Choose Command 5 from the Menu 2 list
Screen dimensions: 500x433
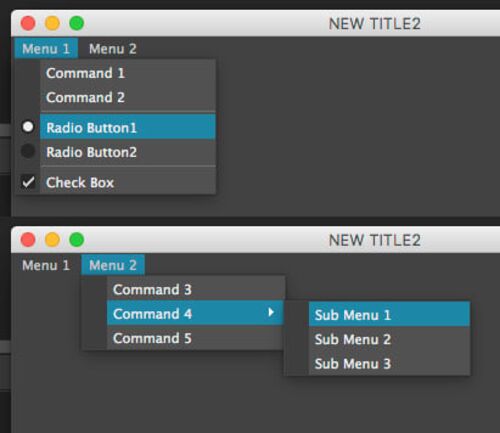[196, 338]
